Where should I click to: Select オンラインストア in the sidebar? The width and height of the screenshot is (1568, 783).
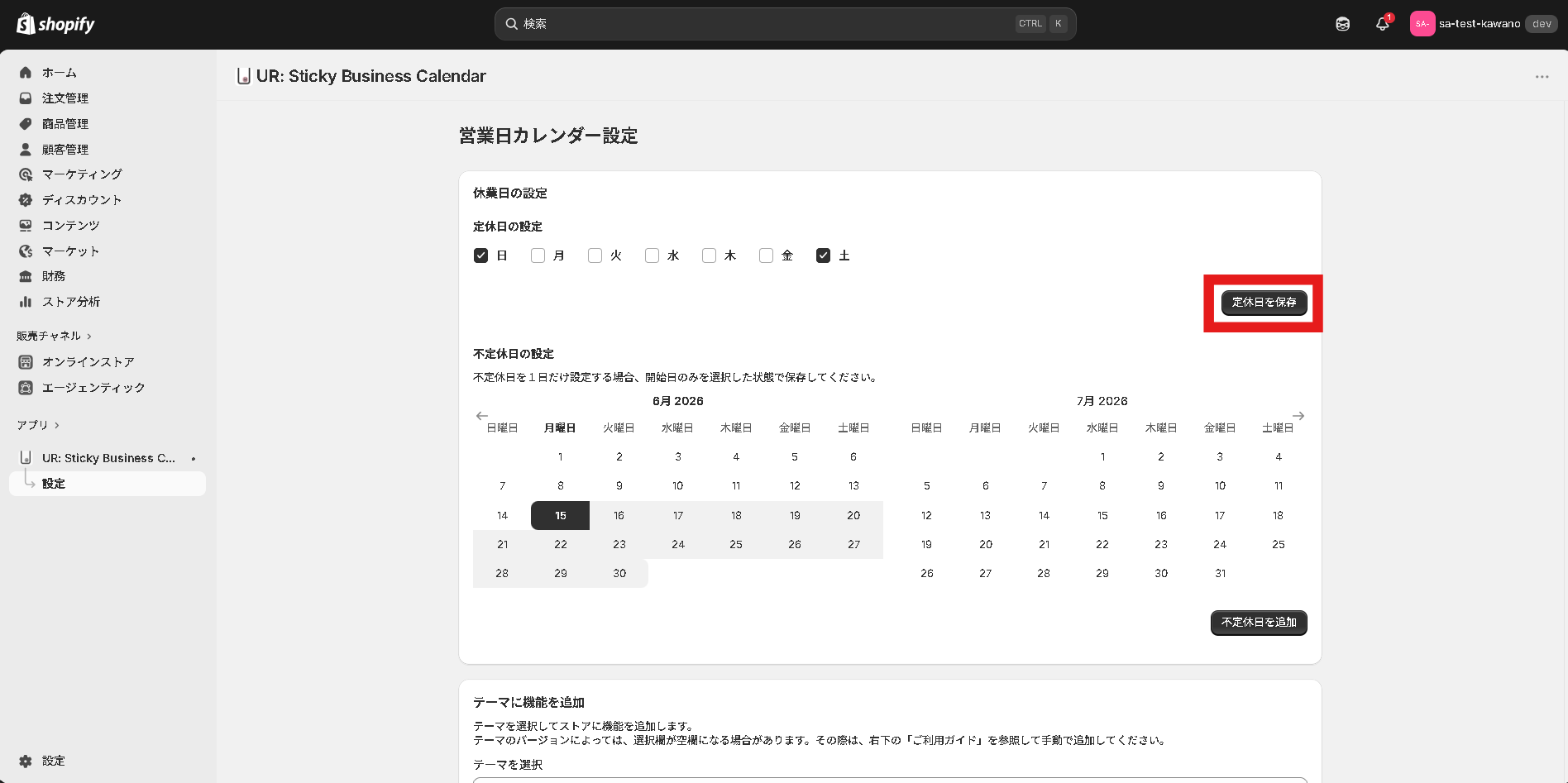click(x=108, y=362)
